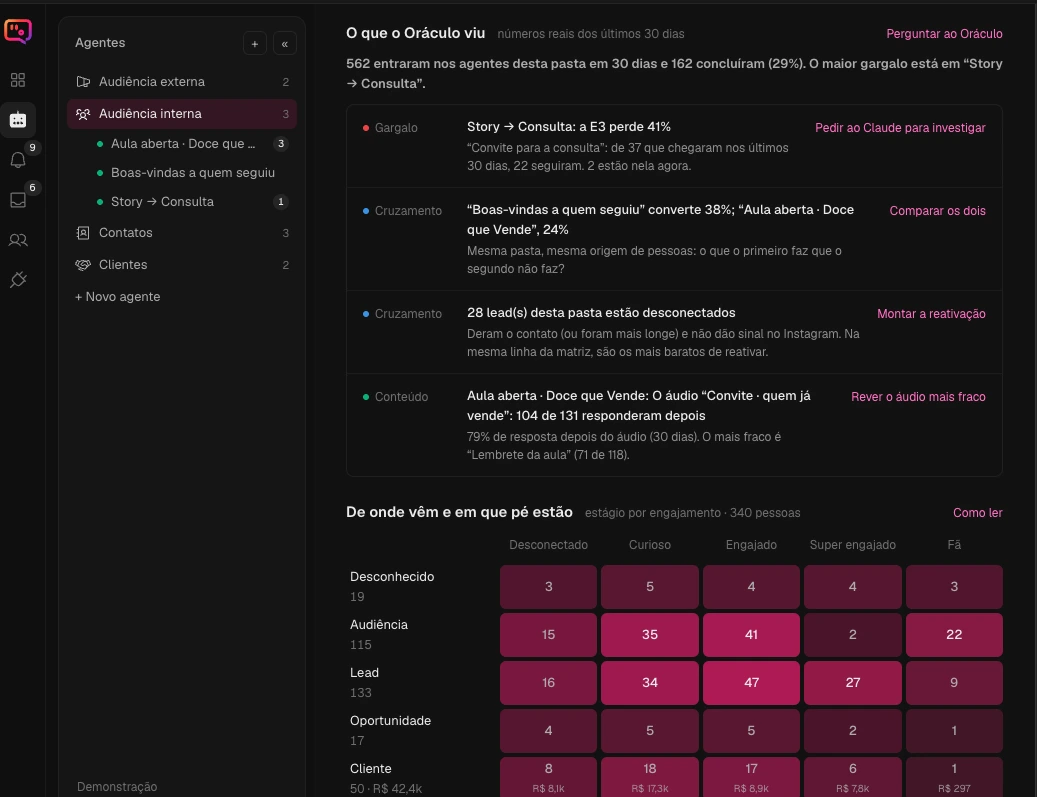The image size is (1037, 797).
Task: Select the Lead Super engajado cell showing 27
Action: tap(852, 683)
